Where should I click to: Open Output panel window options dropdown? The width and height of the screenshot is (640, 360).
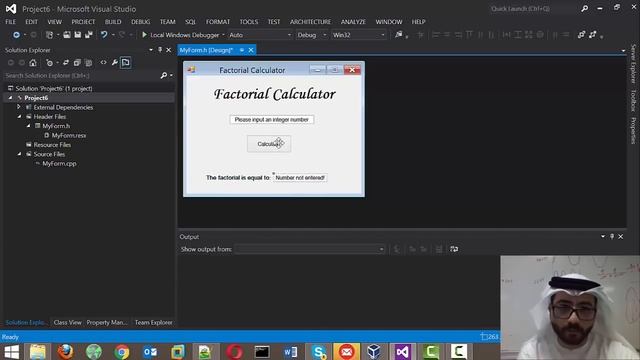coord(603,236)
